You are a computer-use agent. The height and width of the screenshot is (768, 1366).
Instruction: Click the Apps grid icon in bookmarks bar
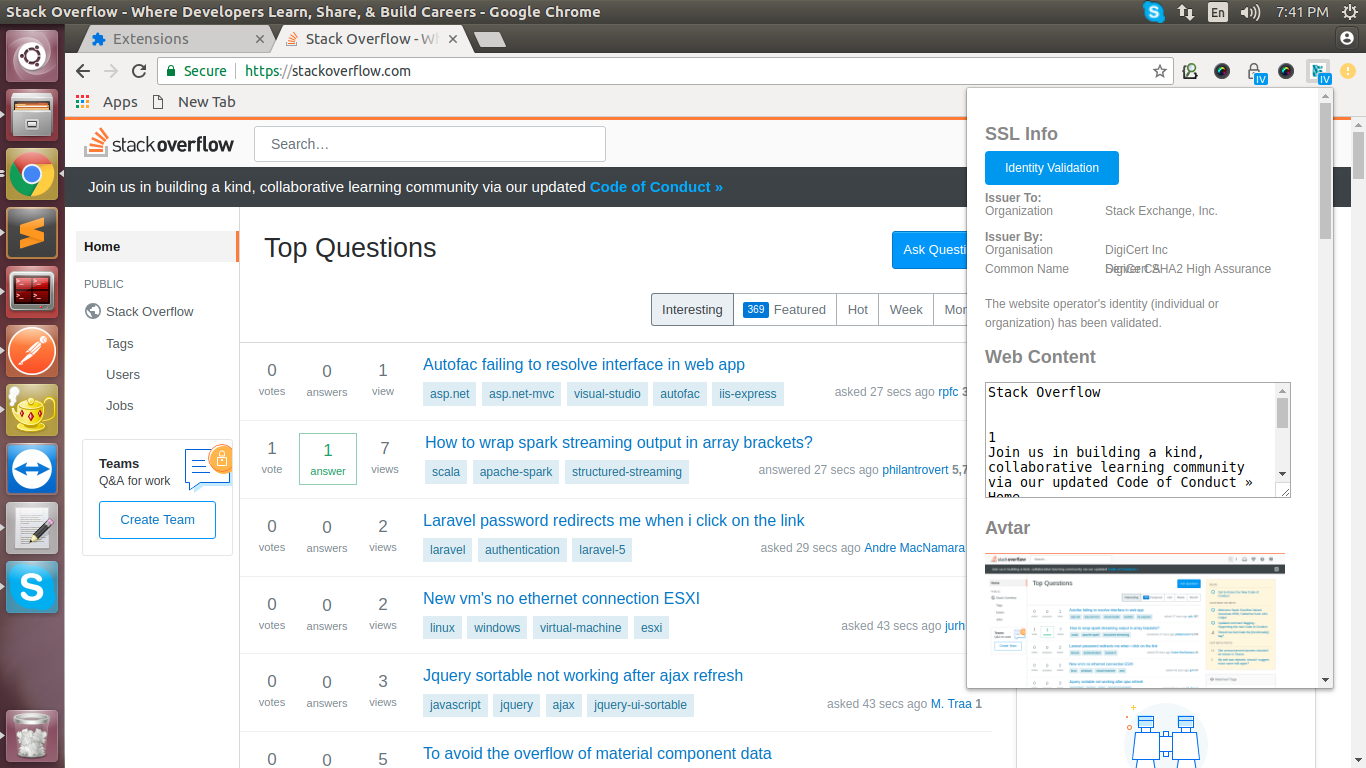click(82, 102)
